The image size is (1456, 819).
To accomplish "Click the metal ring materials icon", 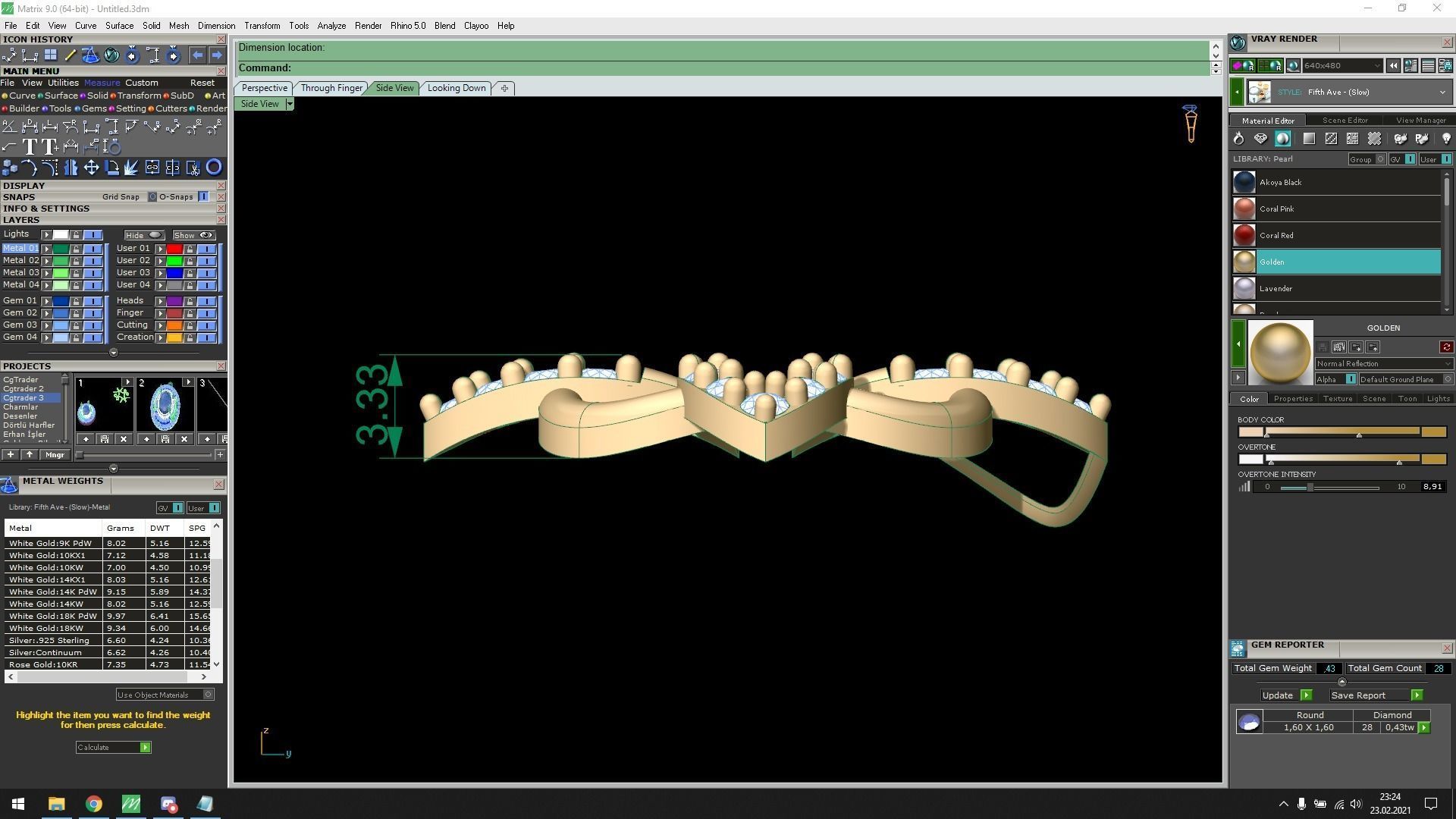I will click(1238, 139).
